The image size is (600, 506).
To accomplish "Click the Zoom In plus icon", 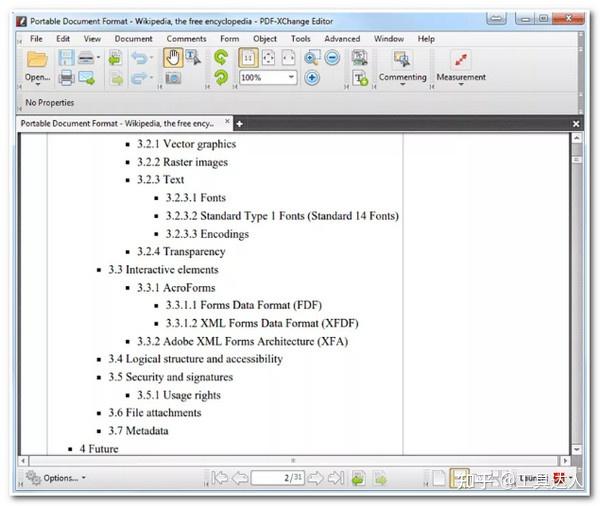I will [x=312, y=78].
